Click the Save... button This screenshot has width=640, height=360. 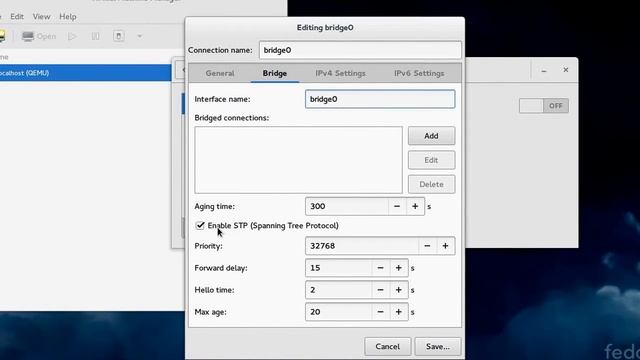(x=438, y=347)
